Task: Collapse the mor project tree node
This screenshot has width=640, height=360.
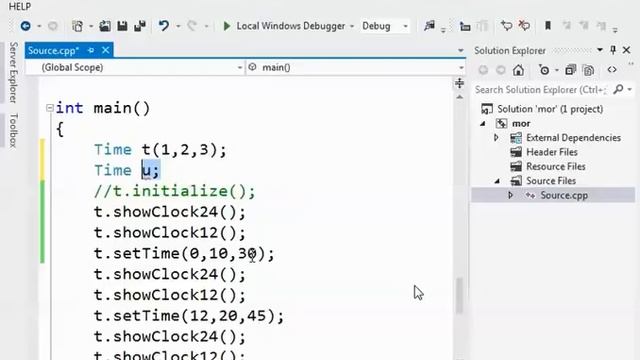Action: [x=483, y=124]
